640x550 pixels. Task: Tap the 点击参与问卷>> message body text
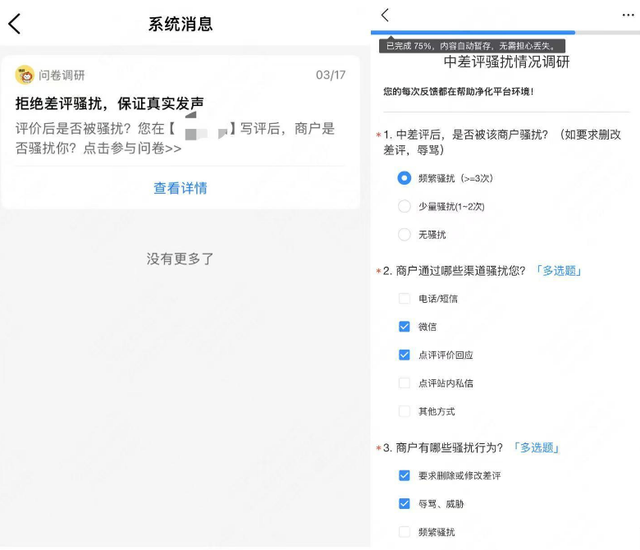[x=132, y=148]
